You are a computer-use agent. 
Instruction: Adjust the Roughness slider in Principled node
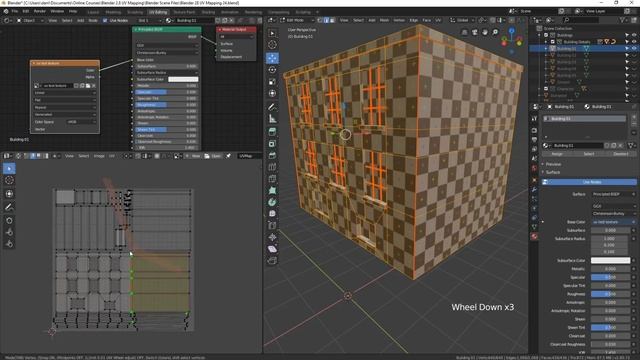click(167, 104)
